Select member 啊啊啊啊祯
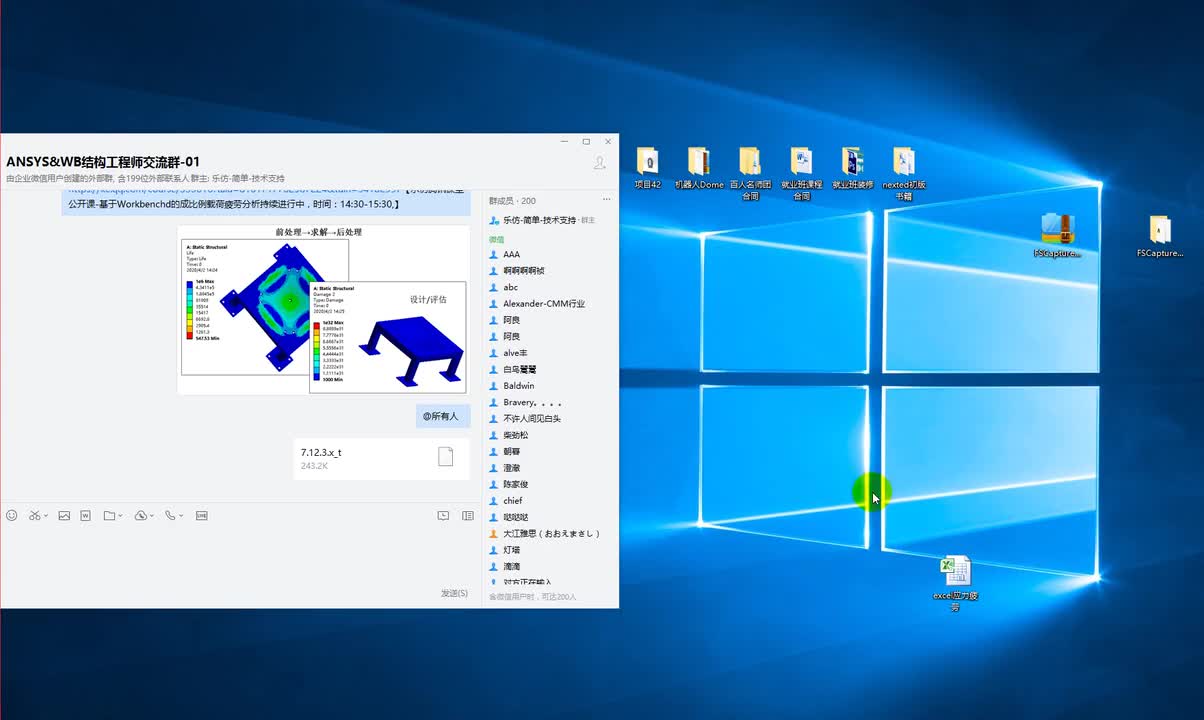Screen dimensions: 1204x720 (x=548, y=271)
